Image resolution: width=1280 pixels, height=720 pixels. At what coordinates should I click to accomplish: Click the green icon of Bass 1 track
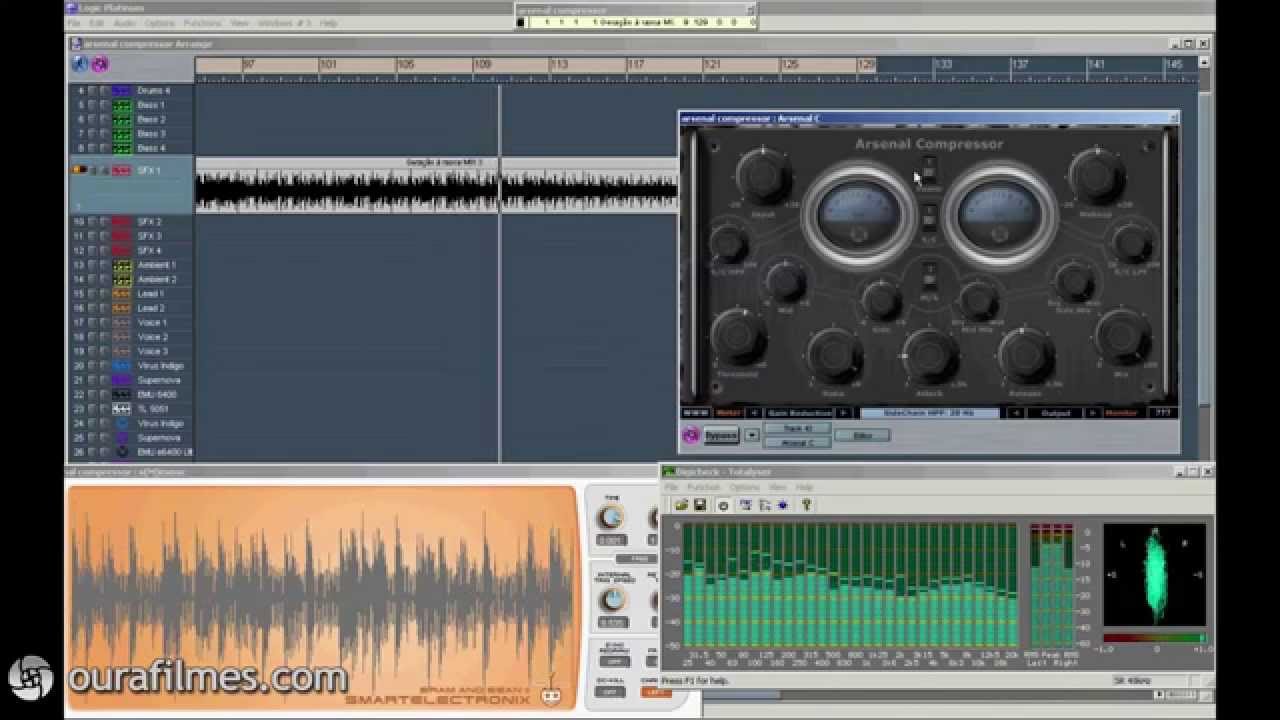coord(122,105)
